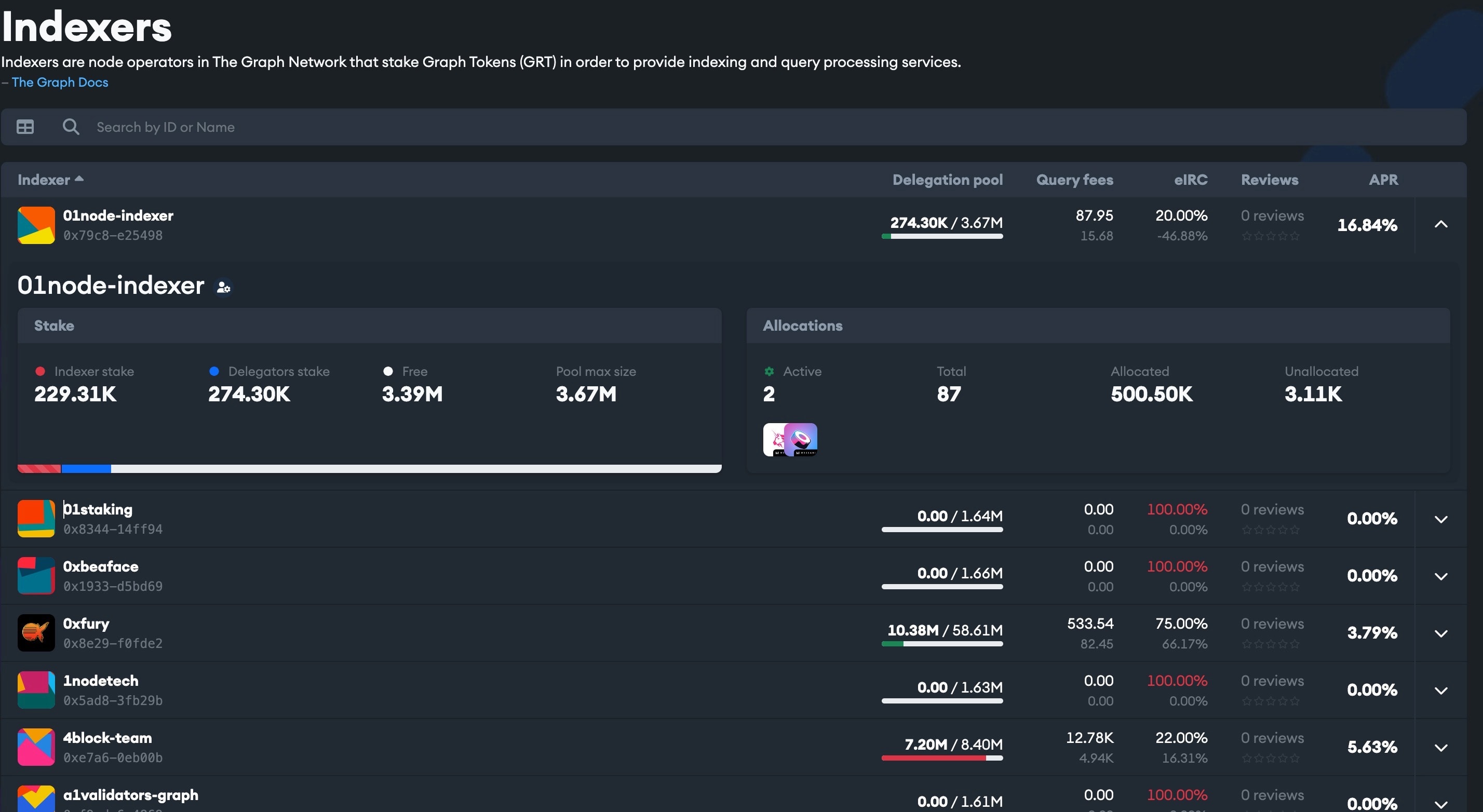The height and width of the screenshot is (812, 1483).
Task: Click the 01node-indexer avatar icon
Action: point(36,225)
